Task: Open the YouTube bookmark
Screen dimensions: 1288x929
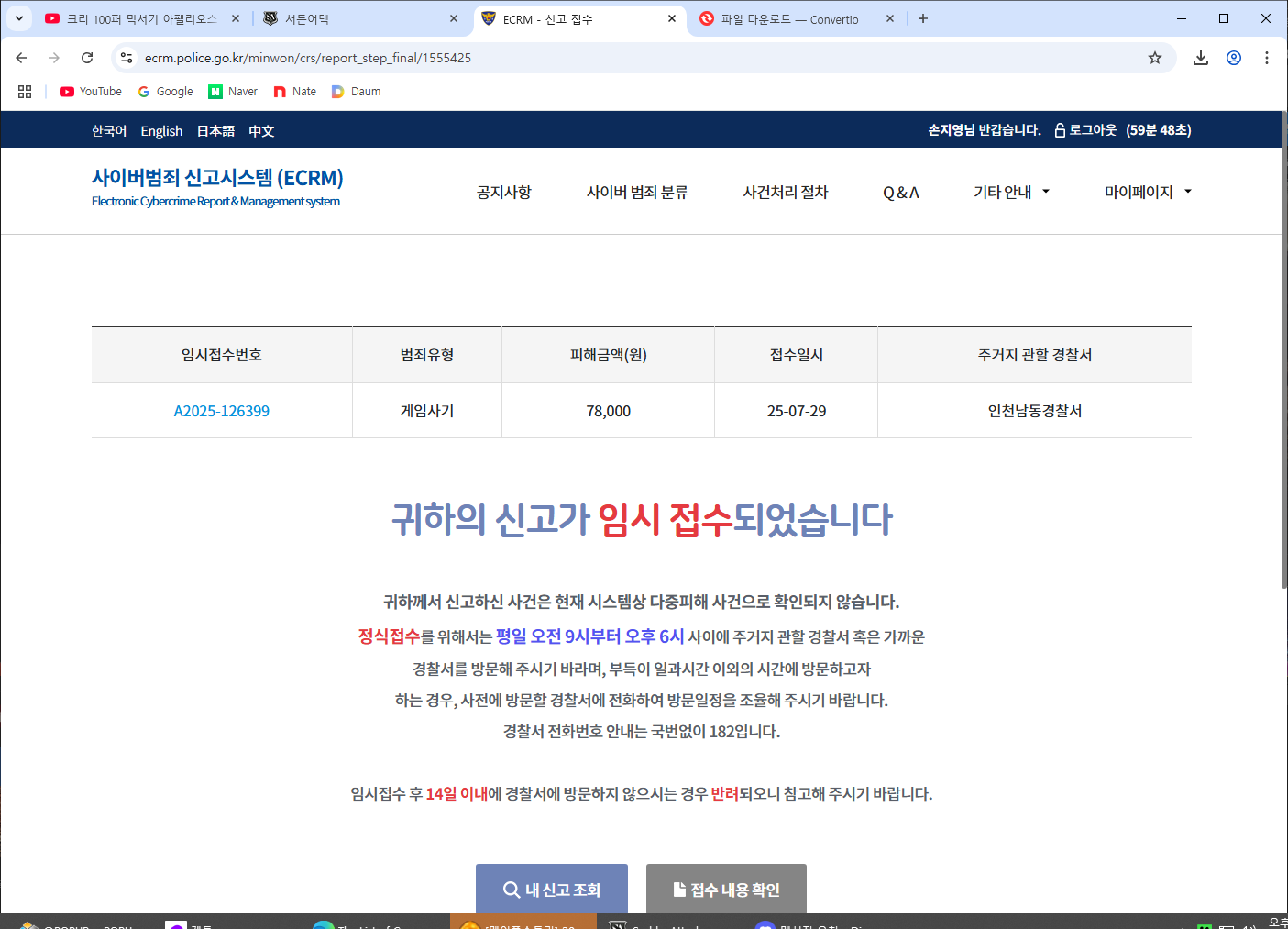Action: point(91,92)
